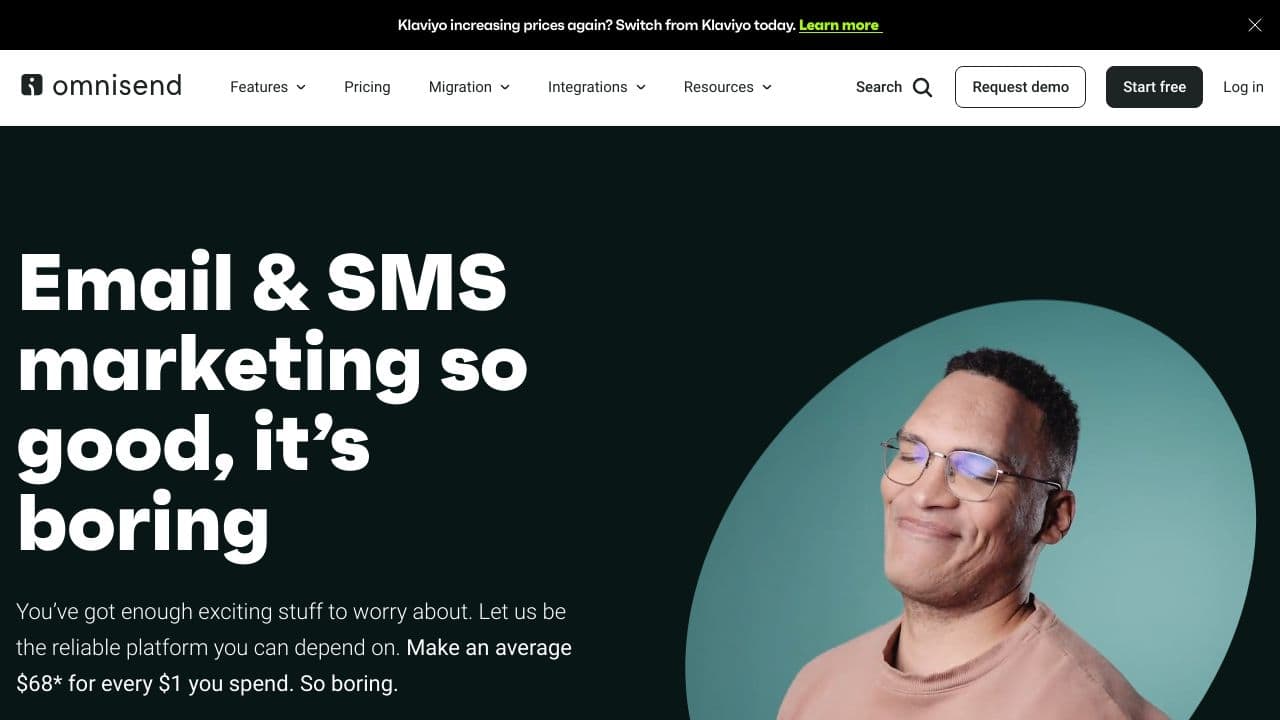Expand the Resources chevron arrow
Image resolution: width=1280 pixels, height=720 pixels.
click(767, 87)
